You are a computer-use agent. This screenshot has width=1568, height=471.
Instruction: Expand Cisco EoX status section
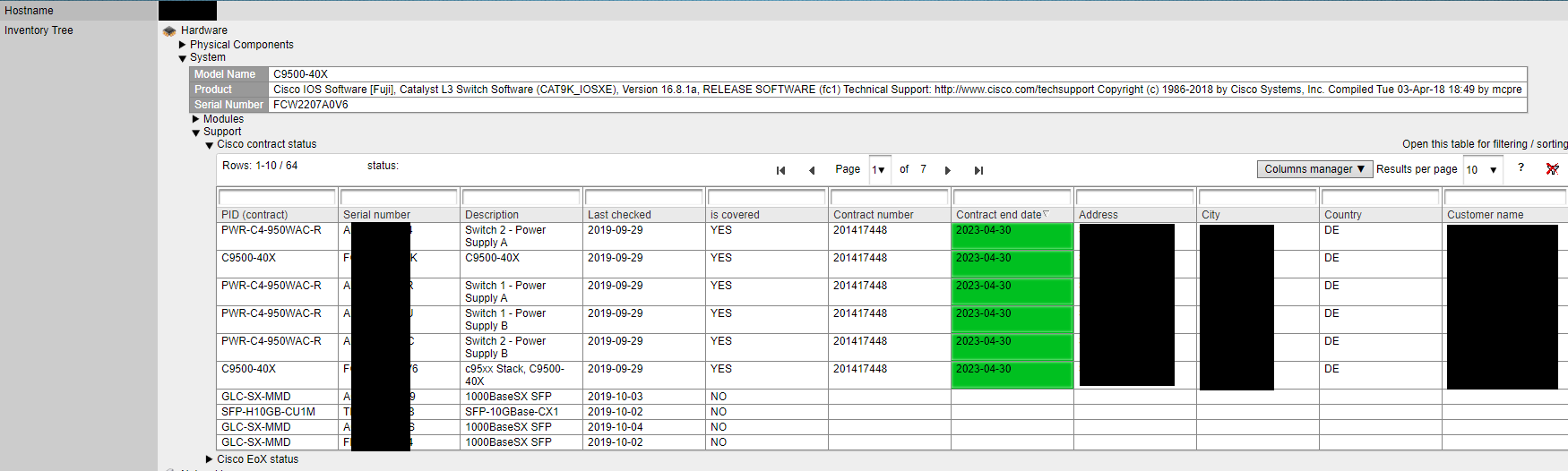click(210, 459)
